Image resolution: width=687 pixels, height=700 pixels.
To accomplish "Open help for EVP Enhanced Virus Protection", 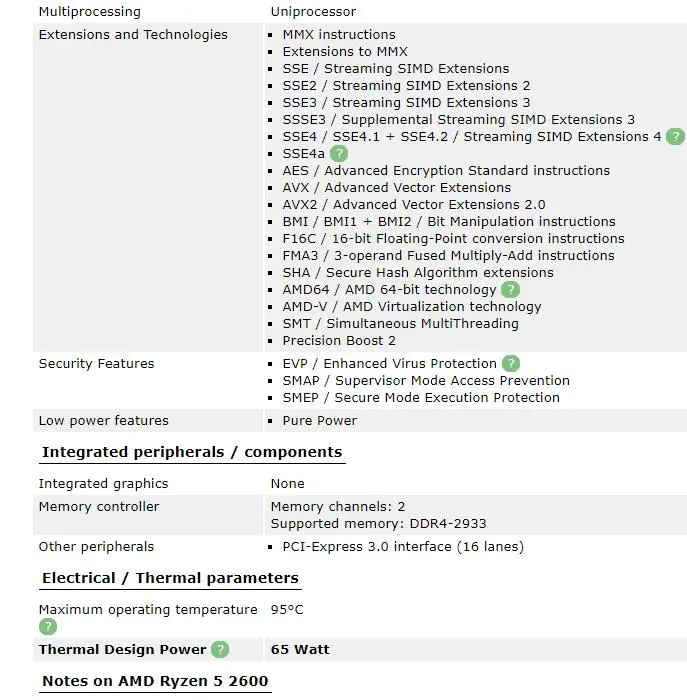I will [x=511, y=364].
